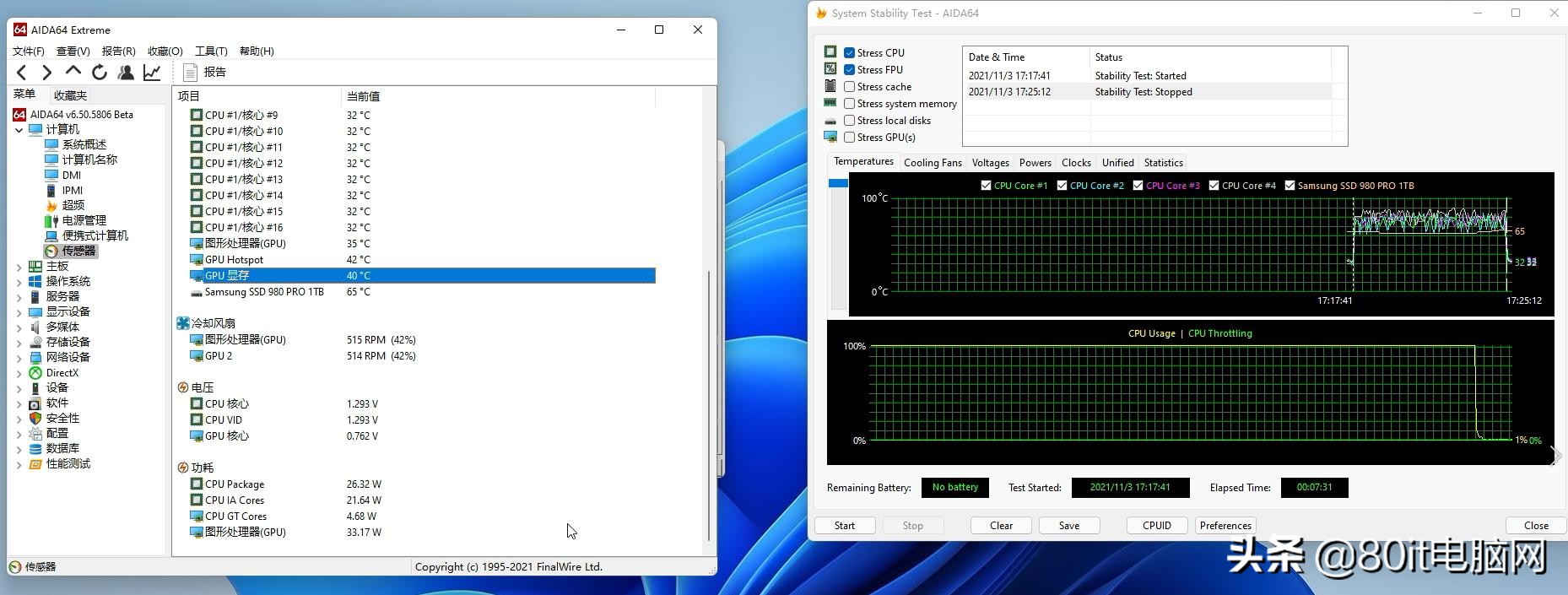Click the 显示设备 display icon
Image resolution: width=1568 pixels, height=595 pixels.
(35, 311)
